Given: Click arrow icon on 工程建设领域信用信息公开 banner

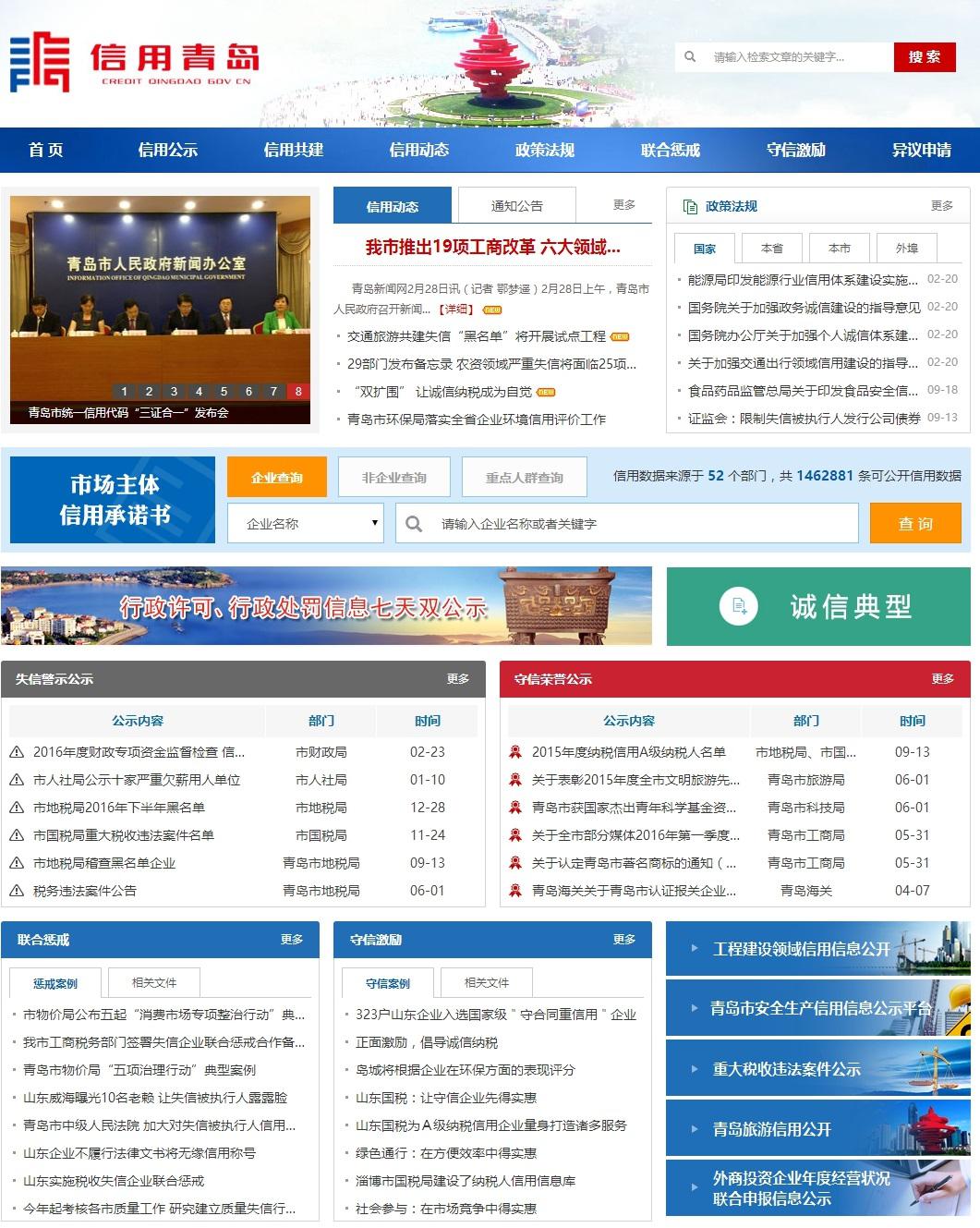Looking at the screenshot, I should (694, 948).
